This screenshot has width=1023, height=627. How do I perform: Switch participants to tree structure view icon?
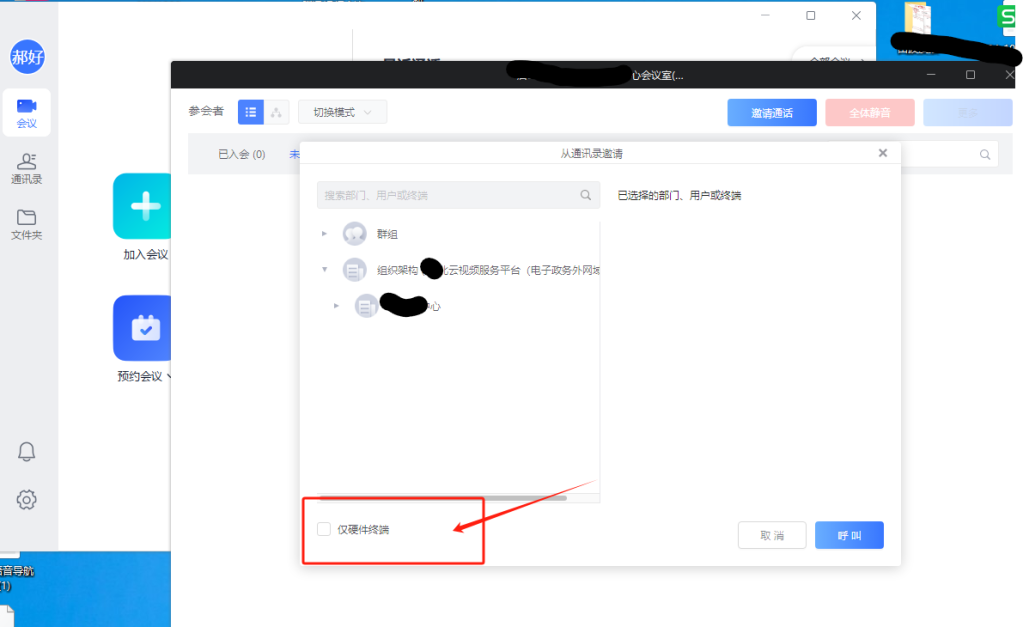click(x=277, y=112)
